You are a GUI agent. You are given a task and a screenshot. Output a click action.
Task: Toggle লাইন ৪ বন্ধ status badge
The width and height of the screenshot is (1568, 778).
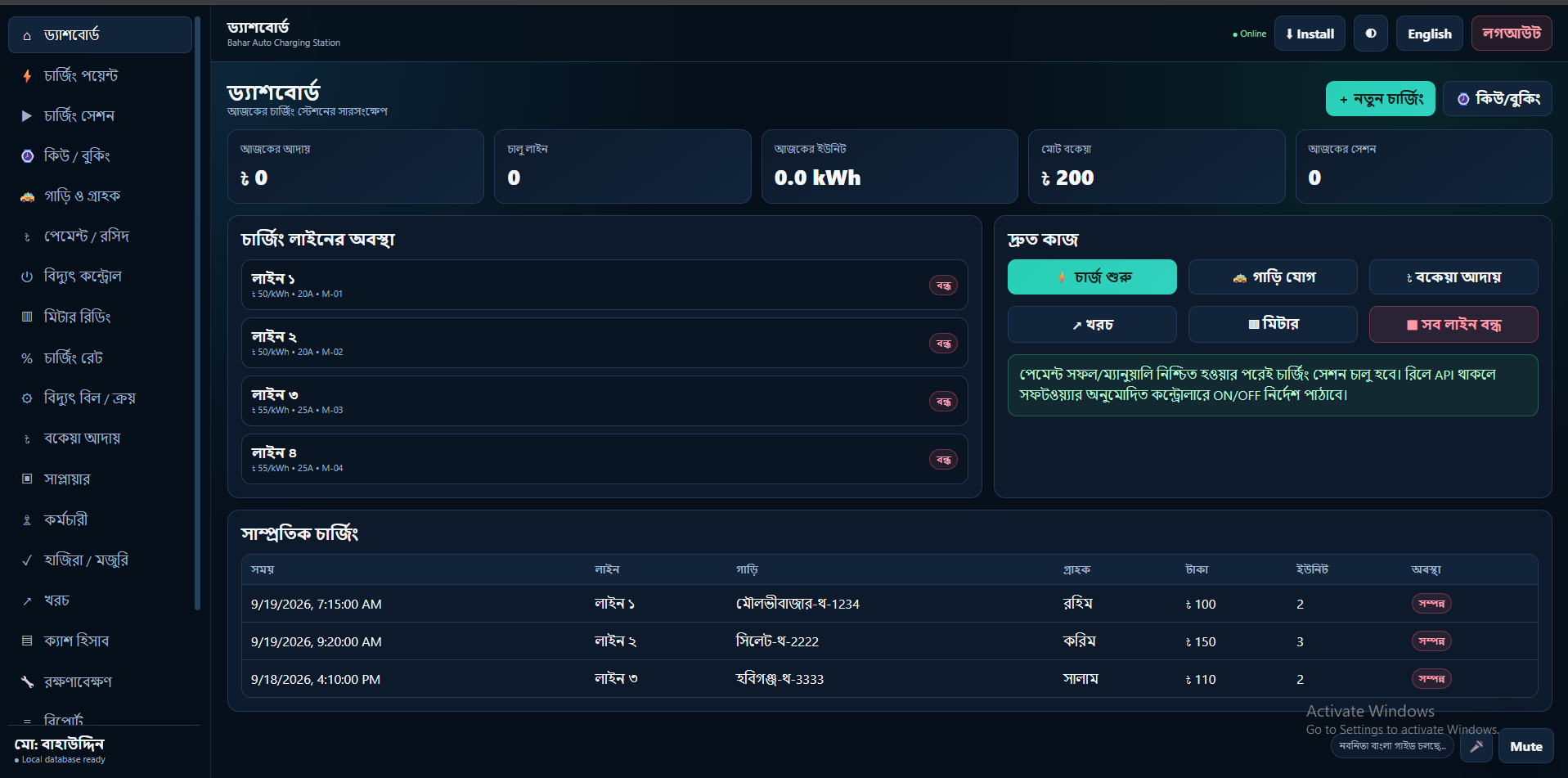944,460
